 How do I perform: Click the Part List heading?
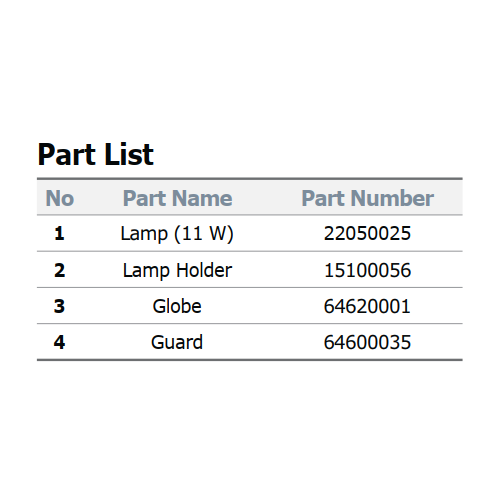pos(96,154)
